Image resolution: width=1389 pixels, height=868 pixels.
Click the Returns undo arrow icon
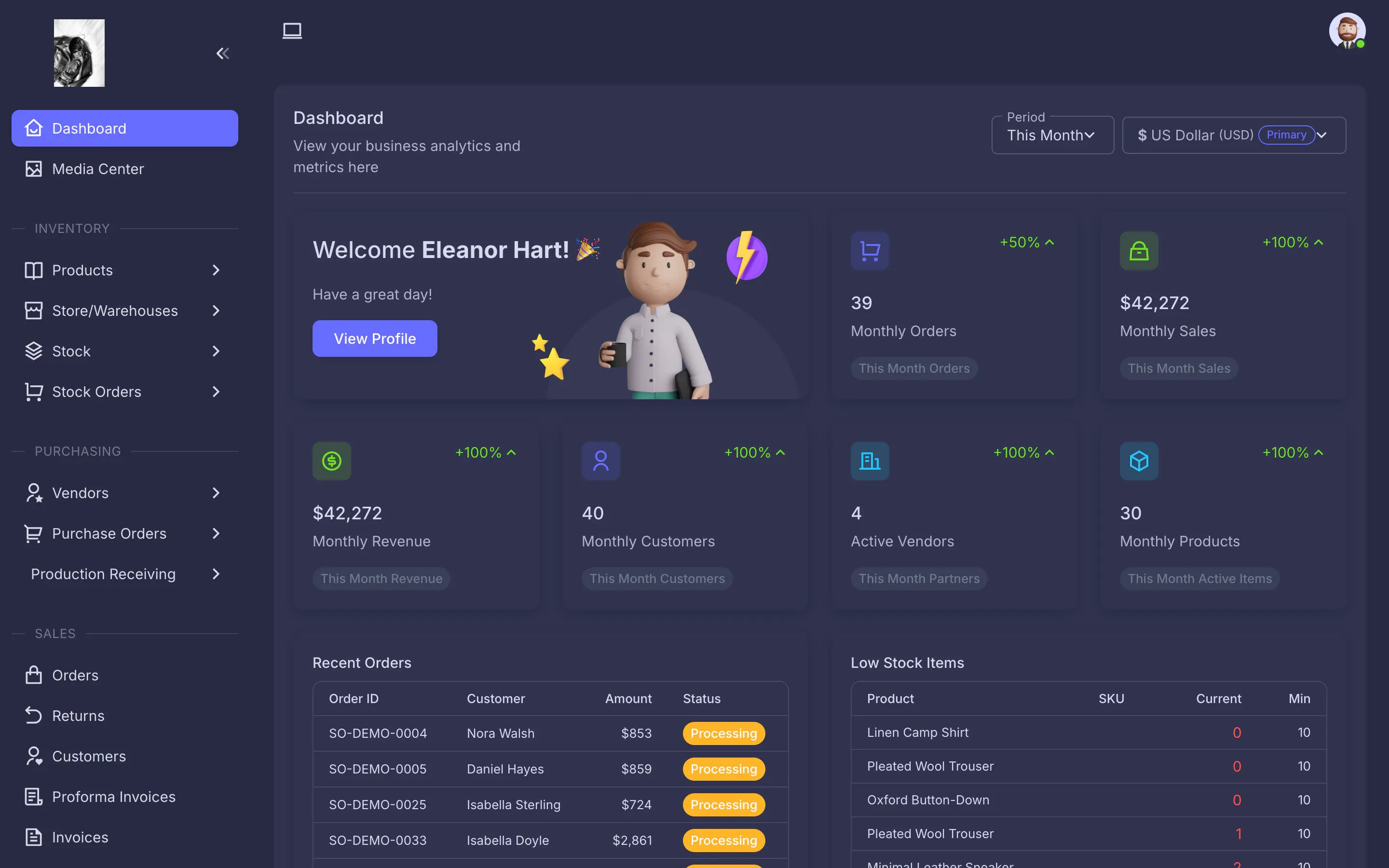click(x=34, y=715)
